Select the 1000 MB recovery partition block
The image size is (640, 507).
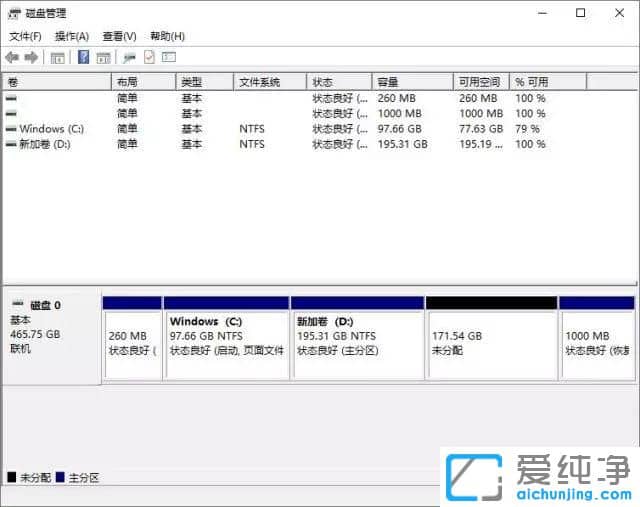[x=596, y=343]
